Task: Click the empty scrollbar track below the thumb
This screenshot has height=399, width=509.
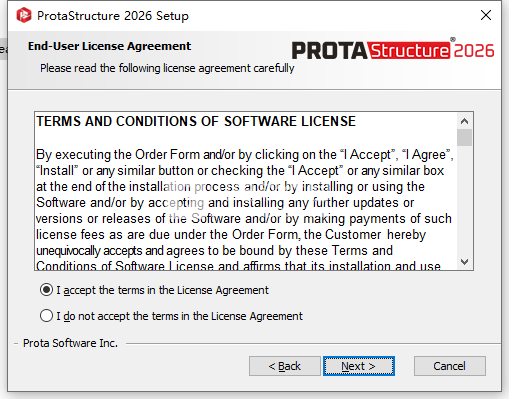Action: click(x=464, y=200)
